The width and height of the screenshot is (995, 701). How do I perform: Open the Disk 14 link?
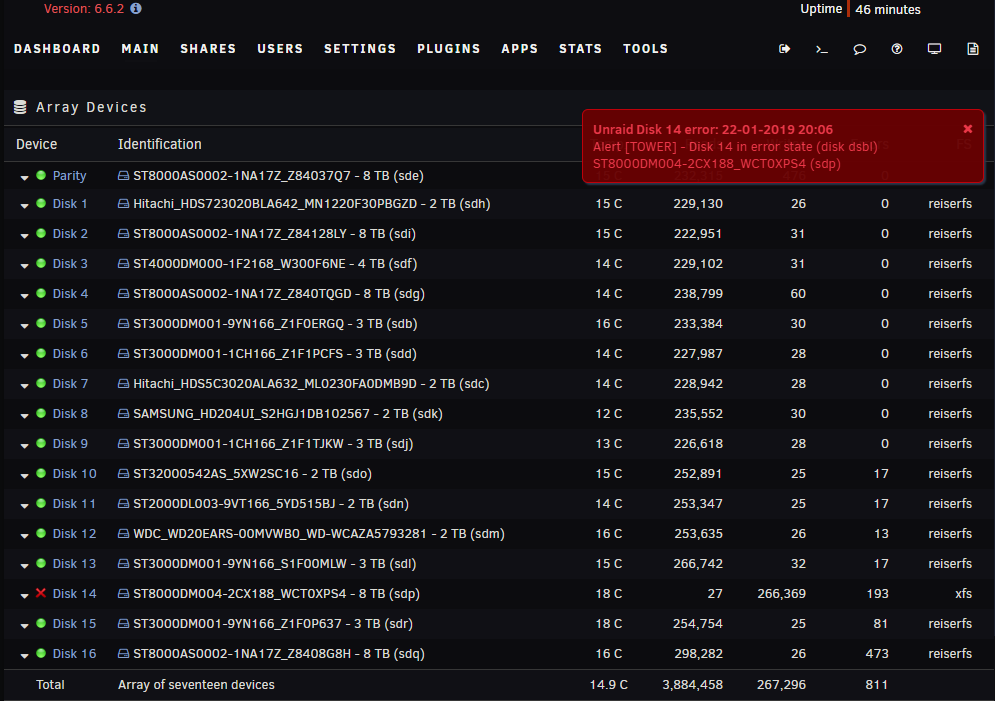click(x=74, y=594)
